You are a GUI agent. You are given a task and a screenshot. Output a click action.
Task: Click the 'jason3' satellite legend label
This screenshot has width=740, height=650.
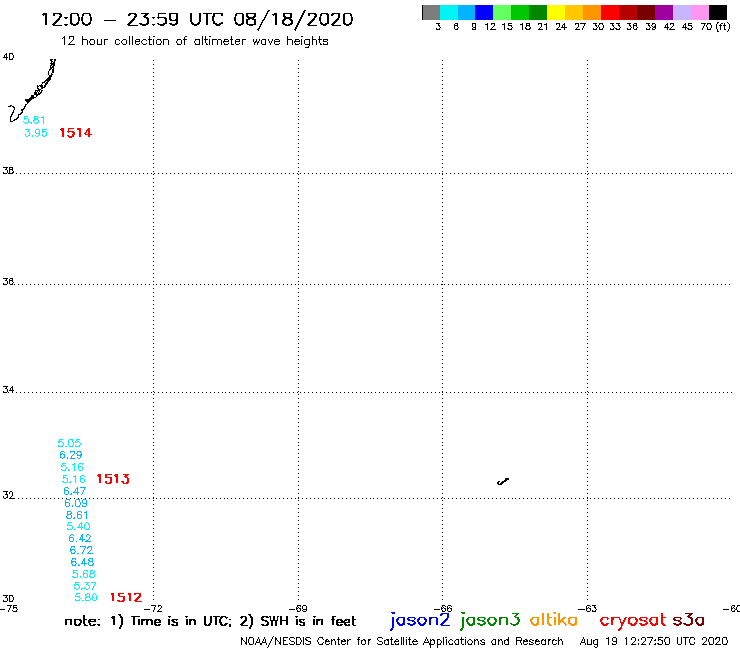490,620
